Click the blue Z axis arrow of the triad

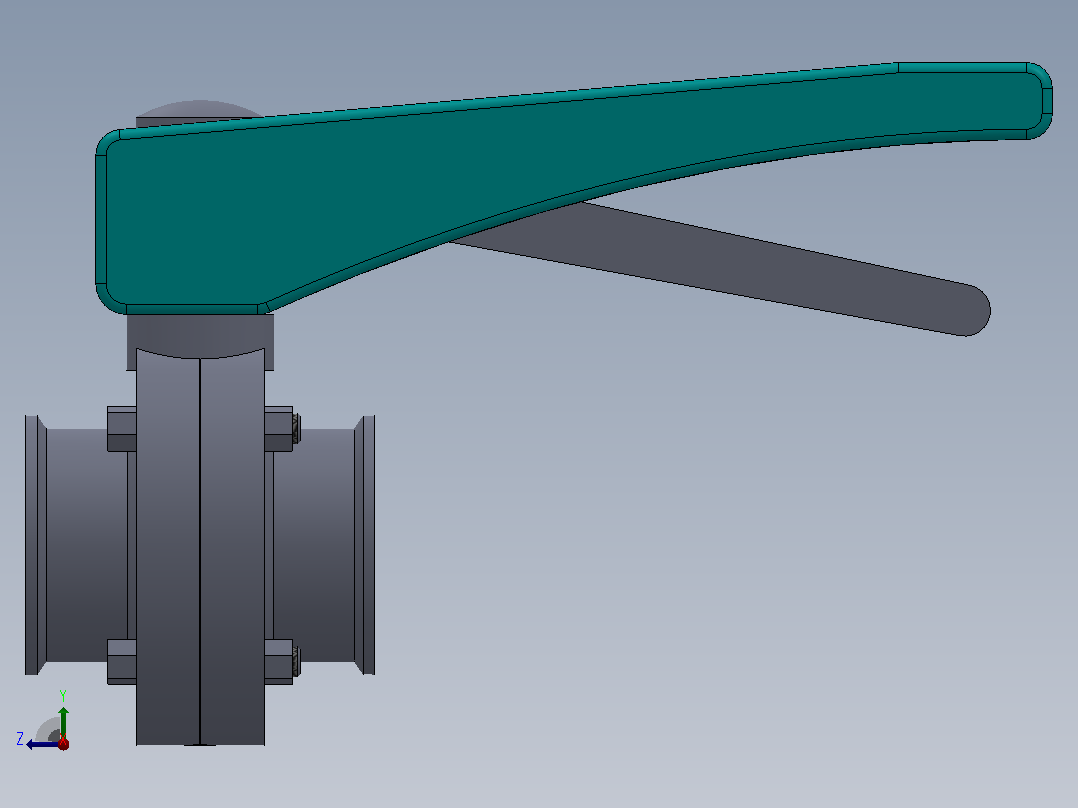point(41,744)
